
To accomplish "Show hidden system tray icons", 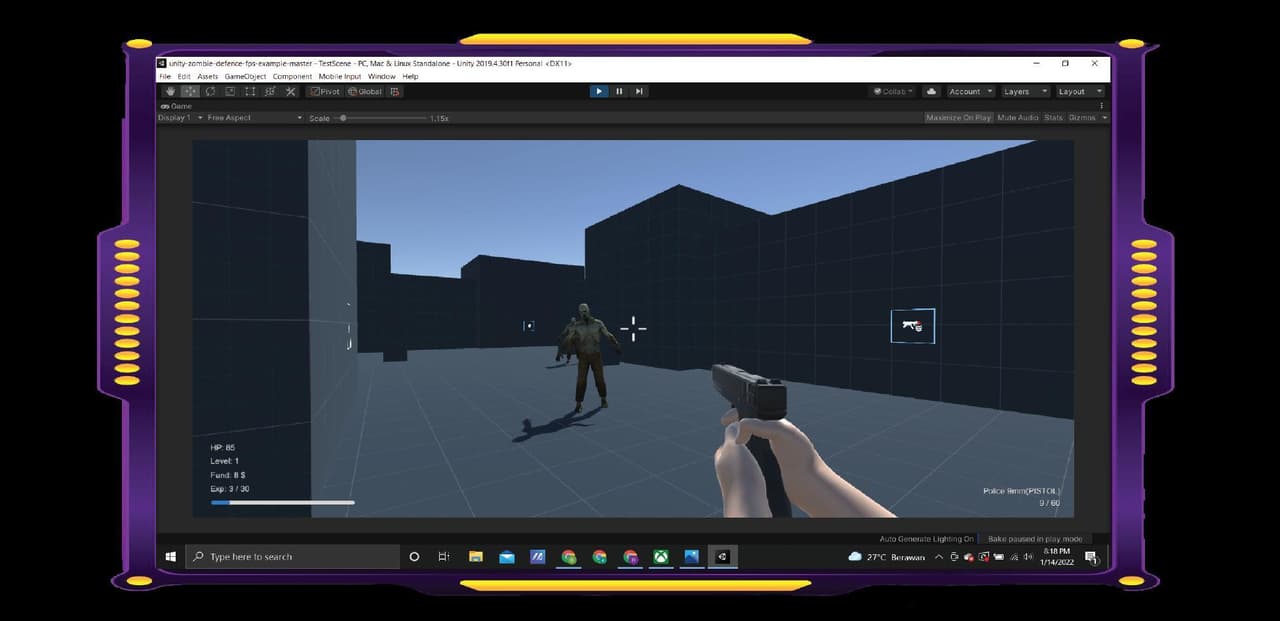I will [939, 557].
